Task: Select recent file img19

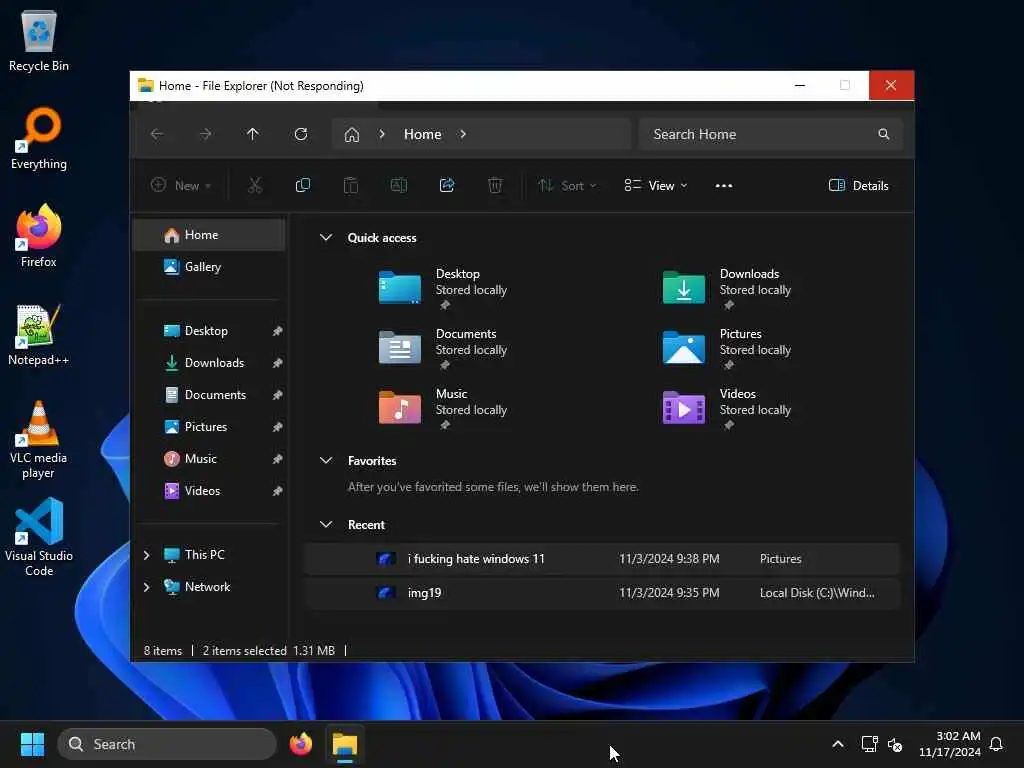Action: click(601, 593)
